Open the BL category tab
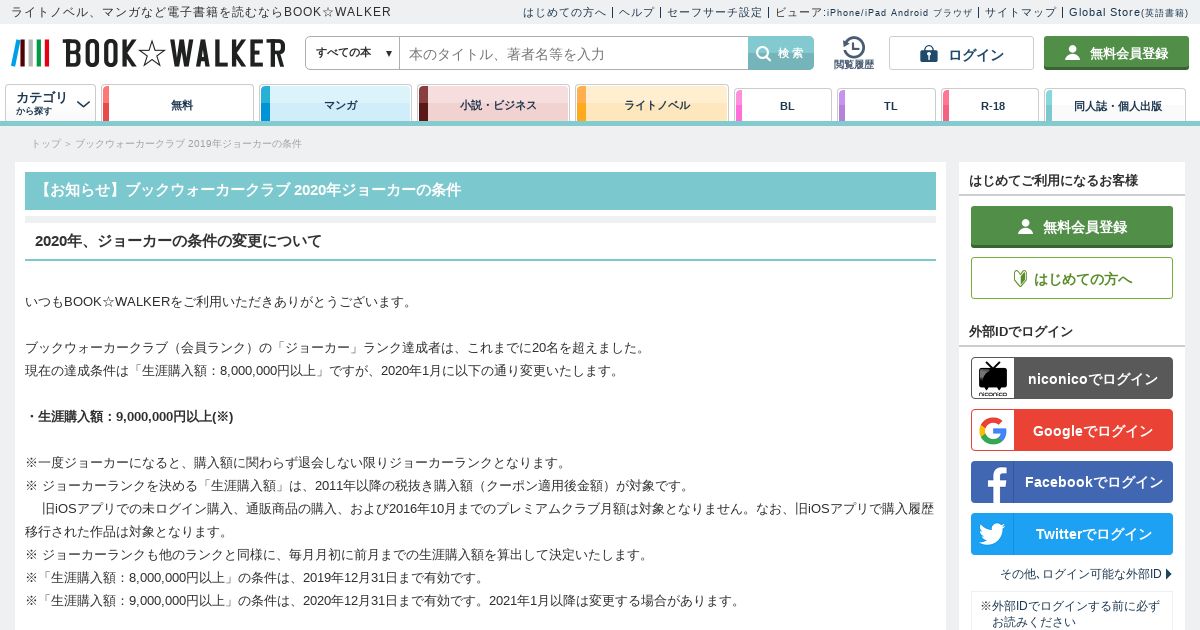The height and width of the screenshot is (630, 1200). tap(783, 105)
